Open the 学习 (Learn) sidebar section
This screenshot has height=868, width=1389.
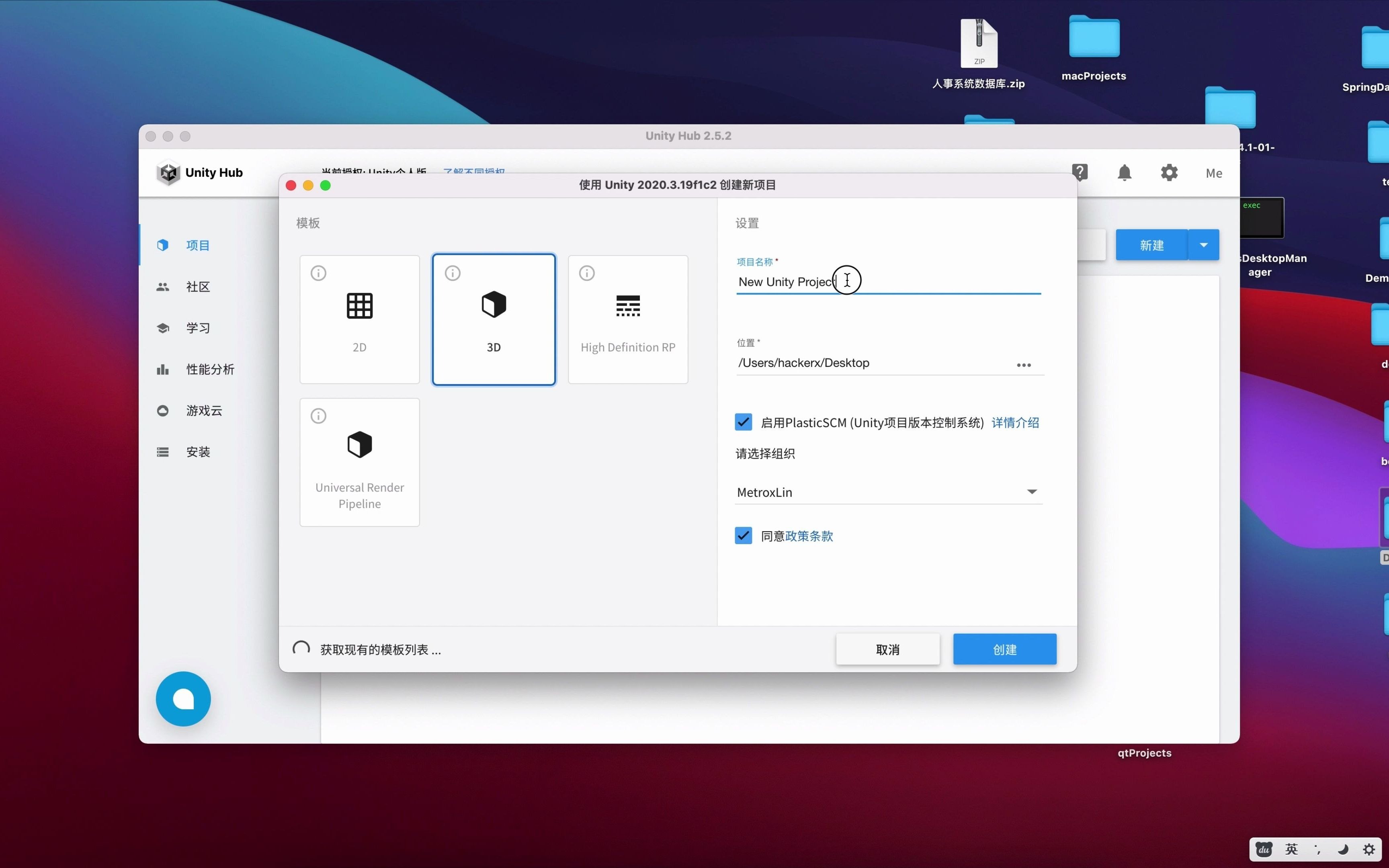[198, 328]
